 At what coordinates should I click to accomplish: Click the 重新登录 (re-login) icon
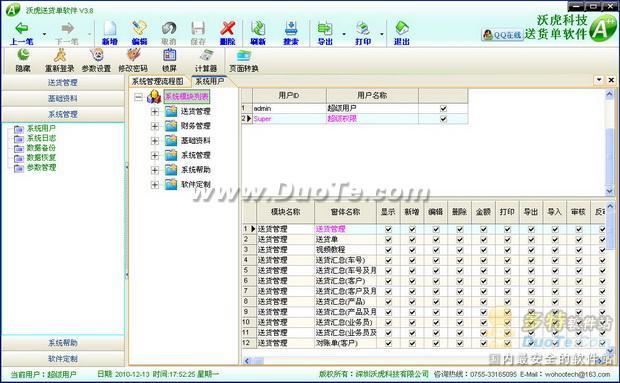coord(60,60)
